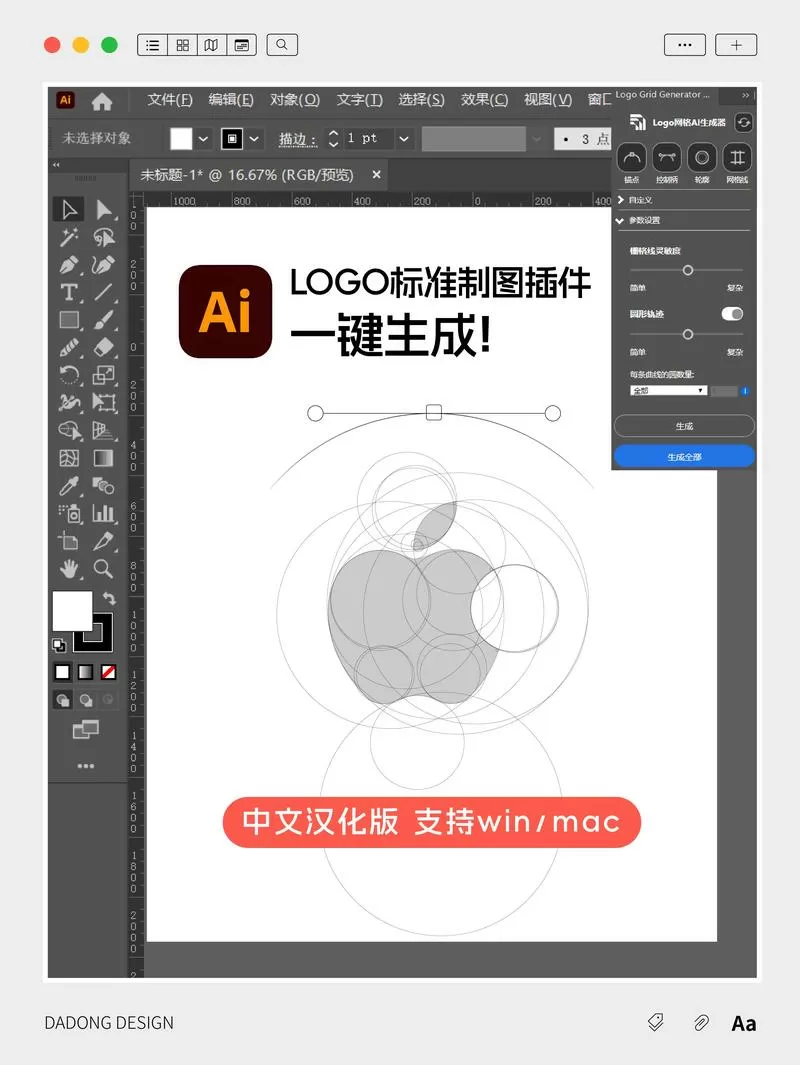
Task: Select the Paintbrush tool
Action: click(103, 320)
